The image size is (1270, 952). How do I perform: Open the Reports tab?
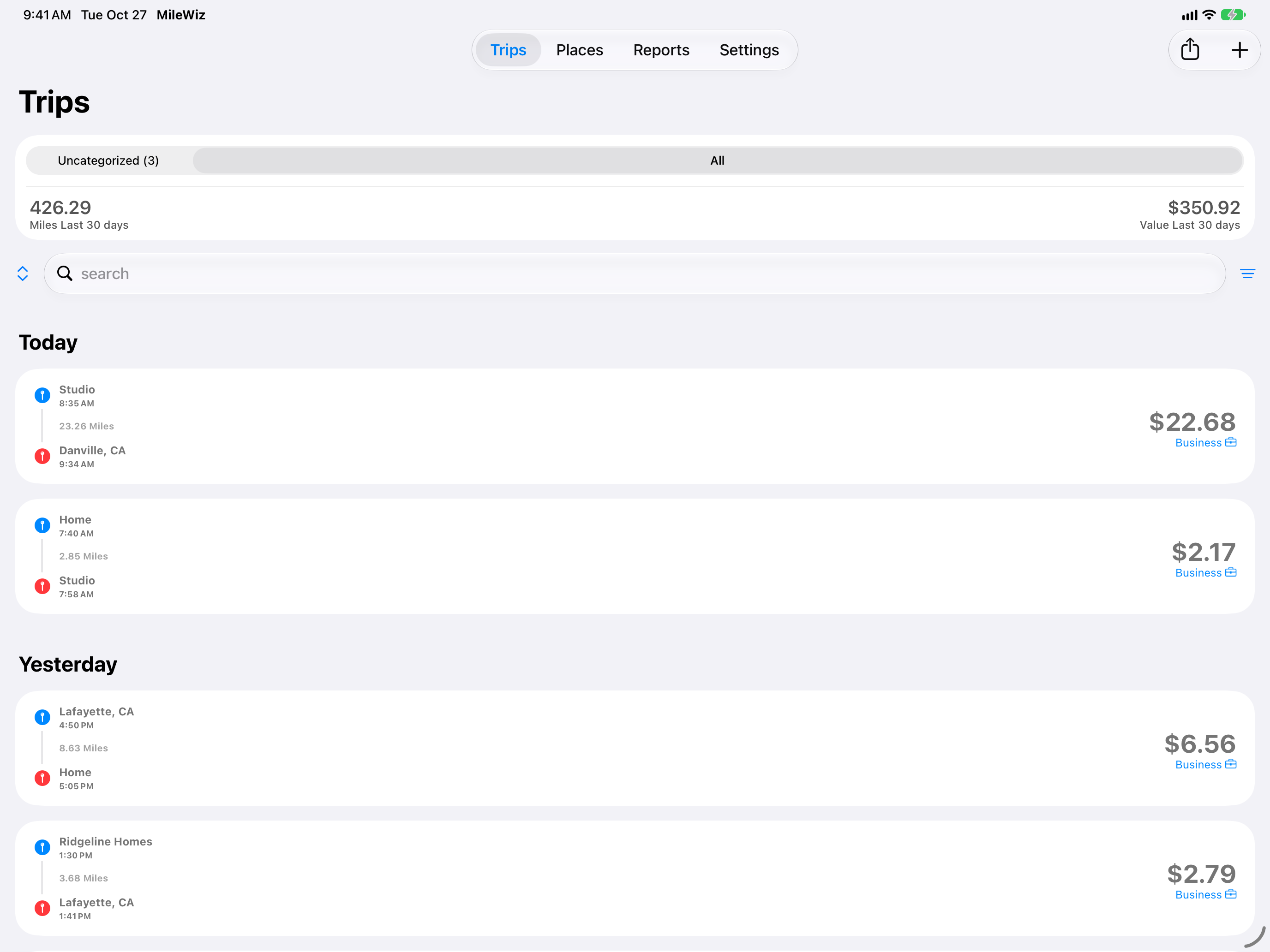pos(661,50)
